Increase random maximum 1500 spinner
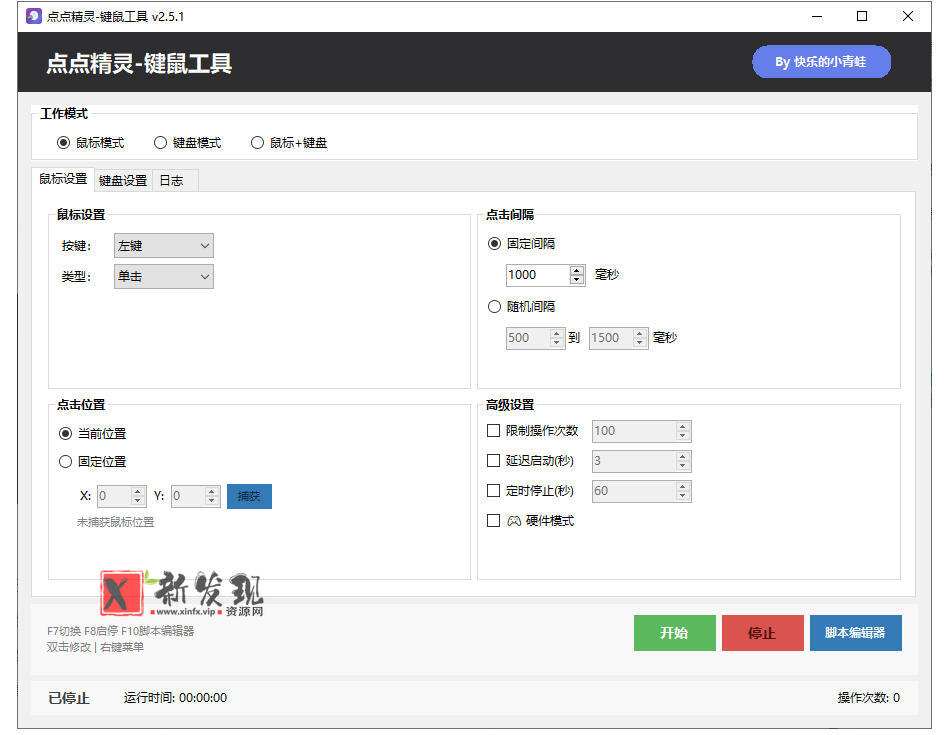 pyautogui.click(x=640, y=333)
